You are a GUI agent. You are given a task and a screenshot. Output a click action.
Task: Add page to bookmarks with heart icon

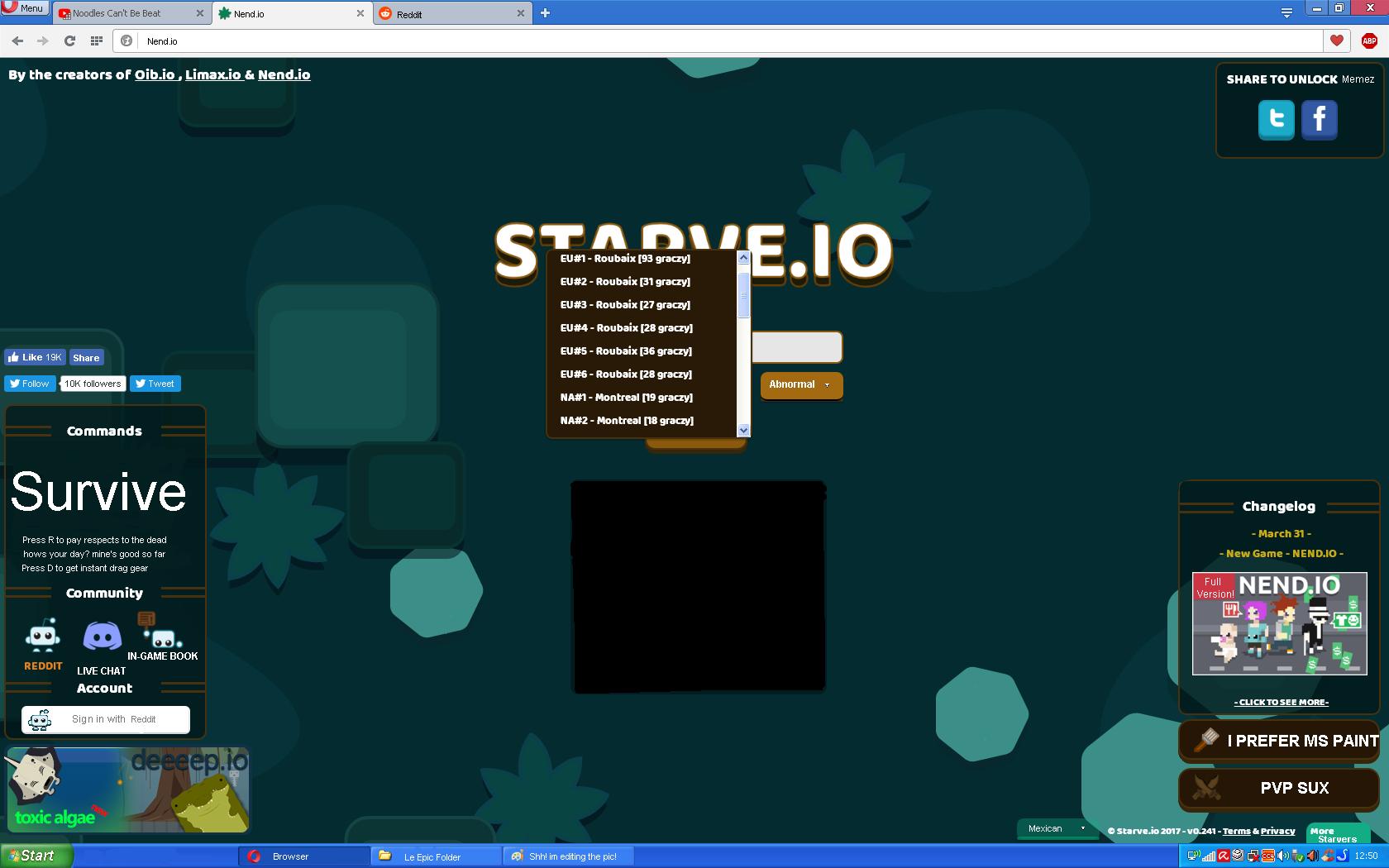click(x=1337, y=41)
